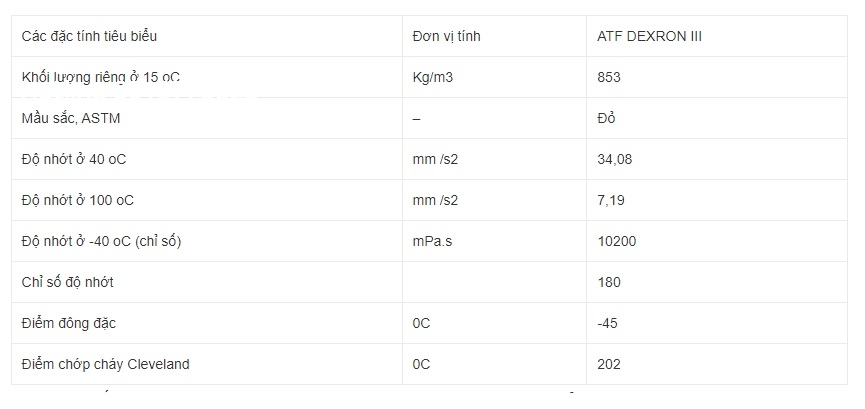Click the 'Các đặc tính tiêu biểu' header cell
This screenshot has height=409, width=865.
coord(89,36)
